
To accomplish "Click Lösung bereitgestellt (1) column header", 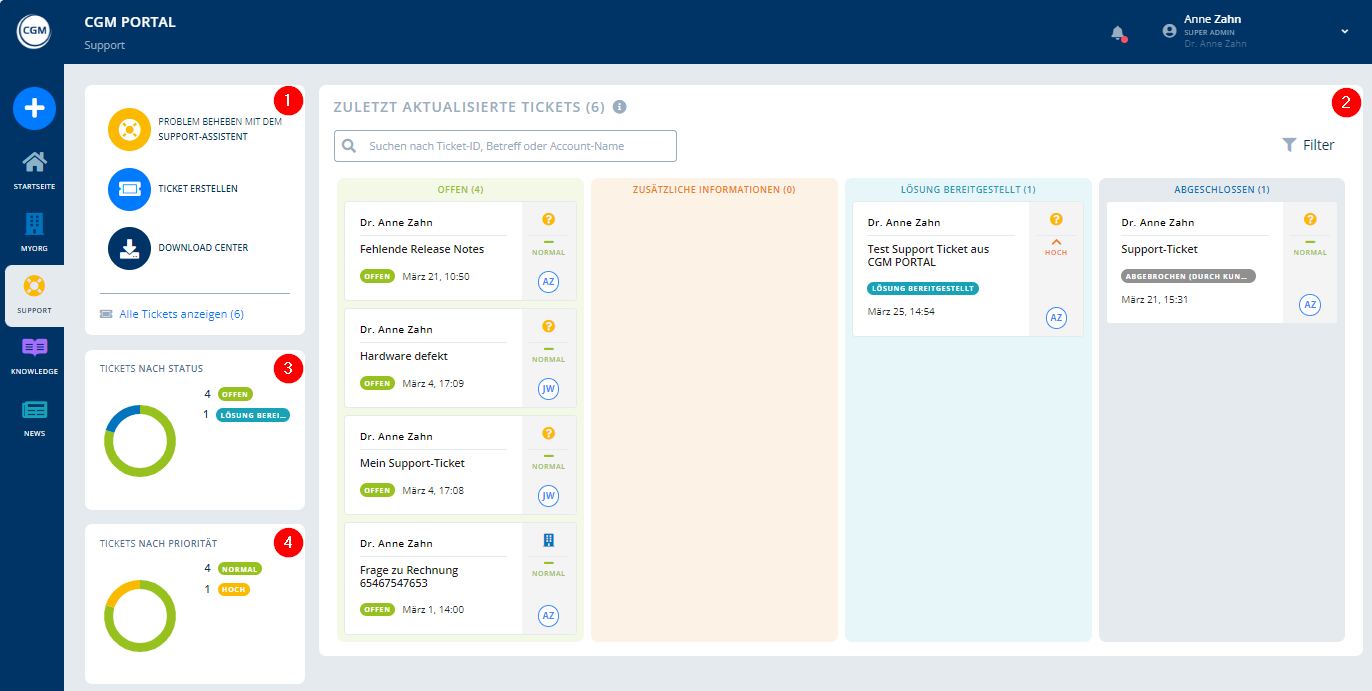I will 968,189.
